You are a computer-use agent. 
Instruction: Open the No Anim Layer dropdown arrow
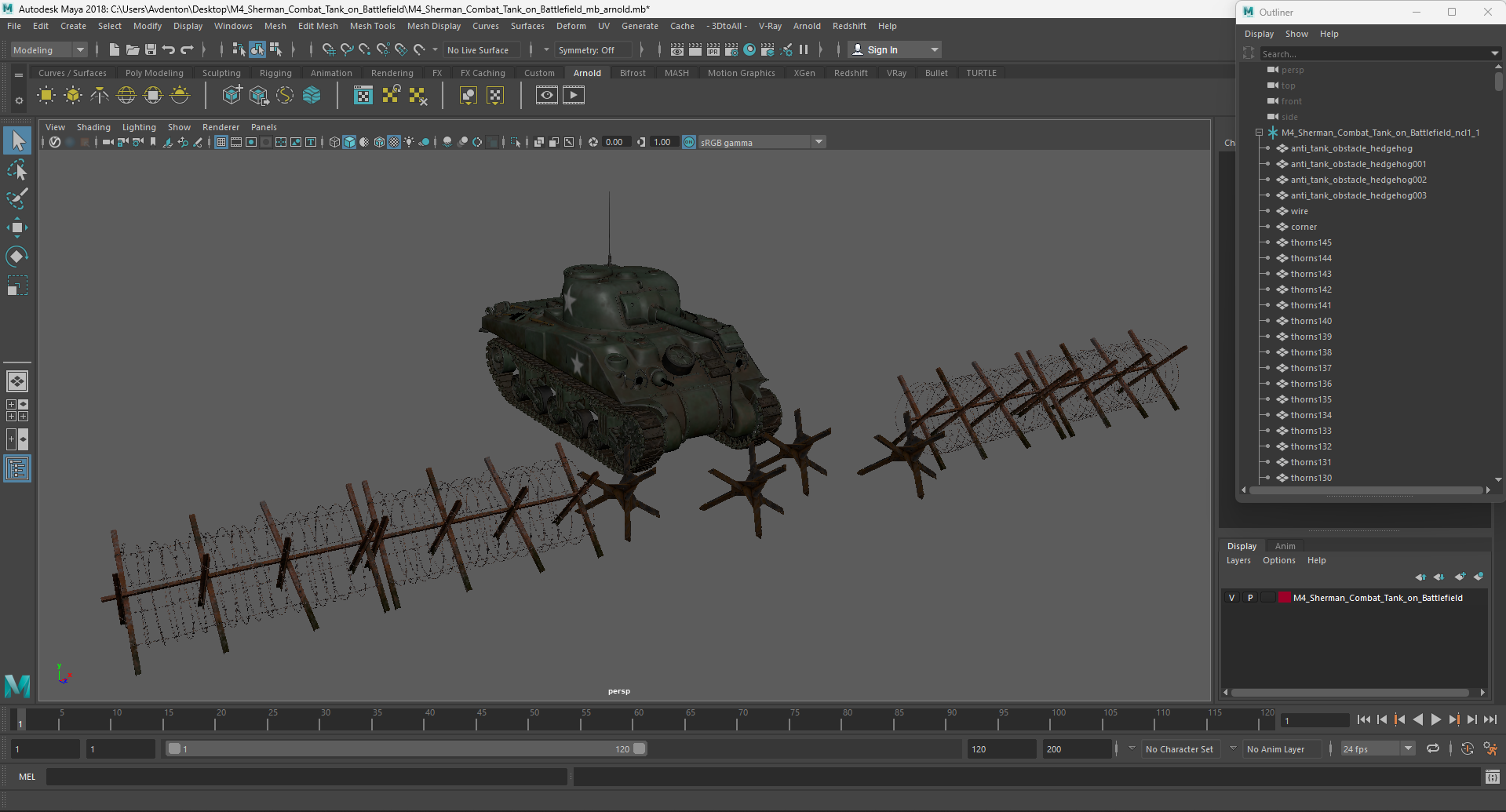coord(1233,748)
